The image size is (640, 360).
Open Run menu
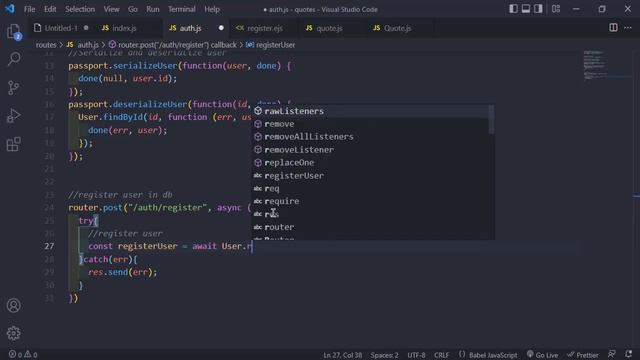tap(153, 9)
